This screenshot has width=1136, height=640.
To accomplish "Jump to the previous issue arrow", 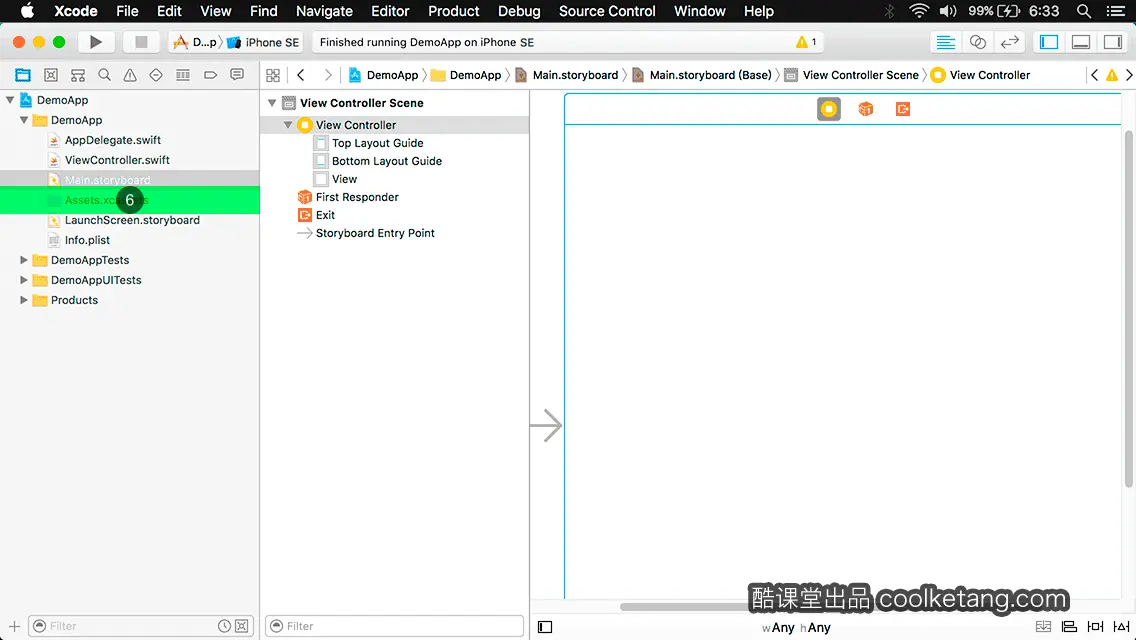I will pyautogui.click(x=1095, y=75).
